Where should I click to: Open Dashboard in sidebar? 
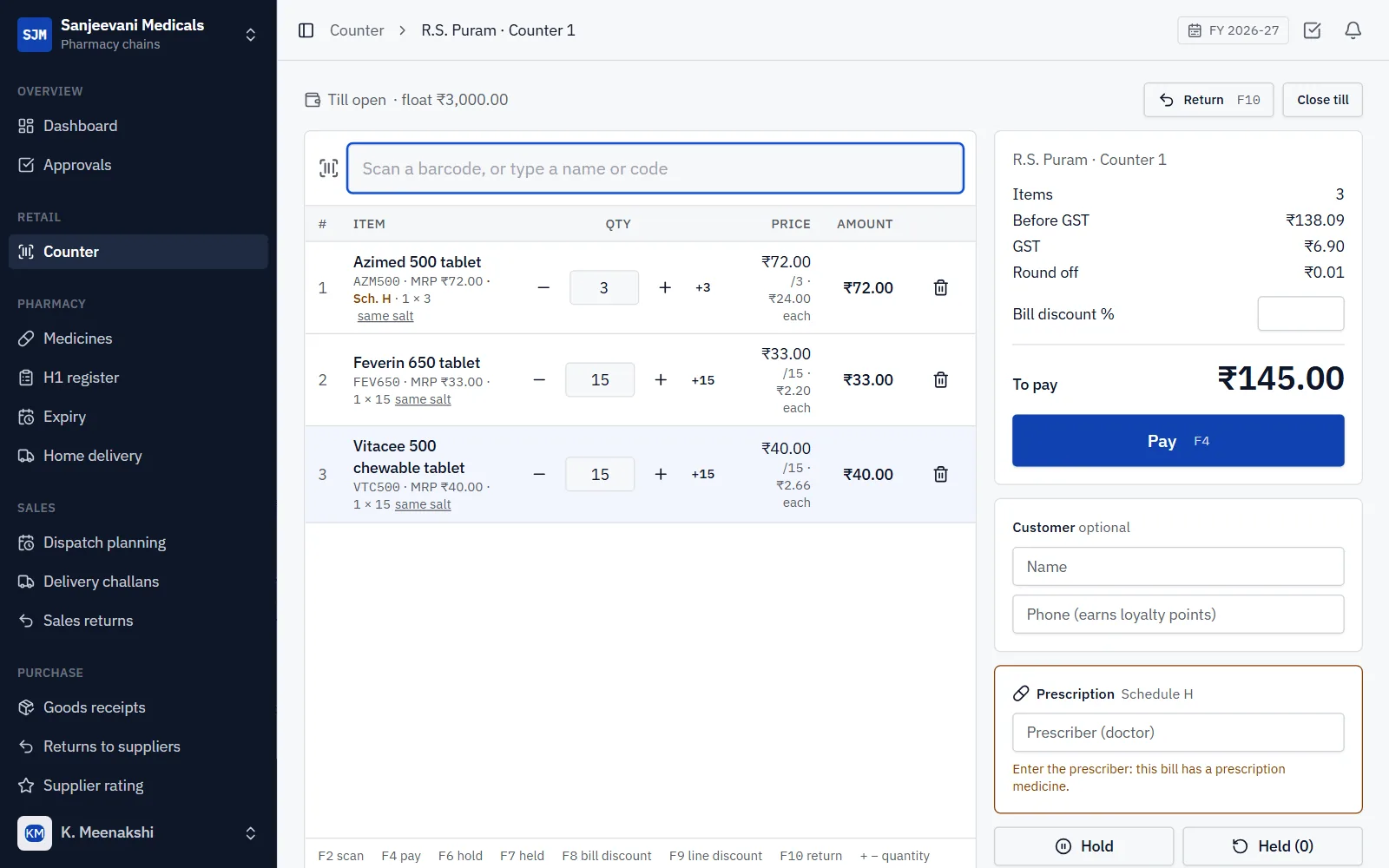[138, 126]
